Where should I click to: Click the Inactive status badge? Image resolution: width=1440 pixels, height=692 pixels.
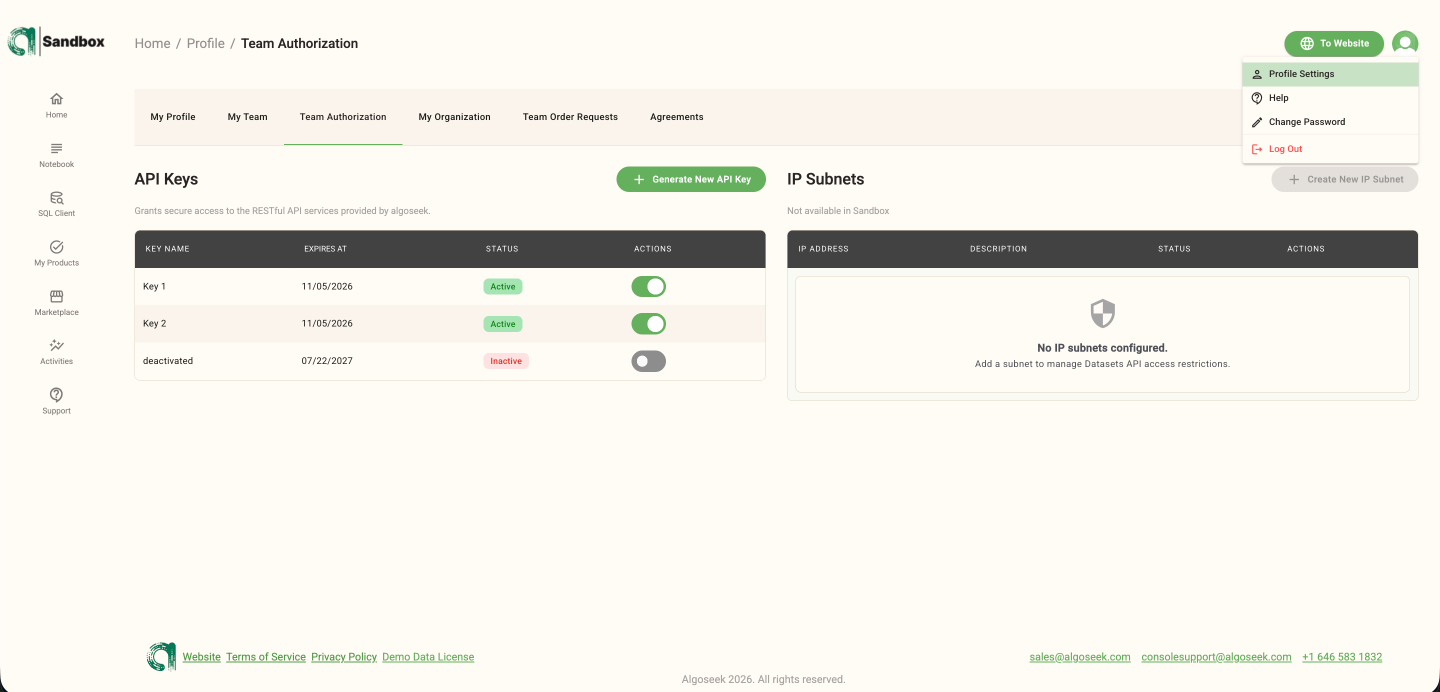pyautogui.click(x=506, y=361)
